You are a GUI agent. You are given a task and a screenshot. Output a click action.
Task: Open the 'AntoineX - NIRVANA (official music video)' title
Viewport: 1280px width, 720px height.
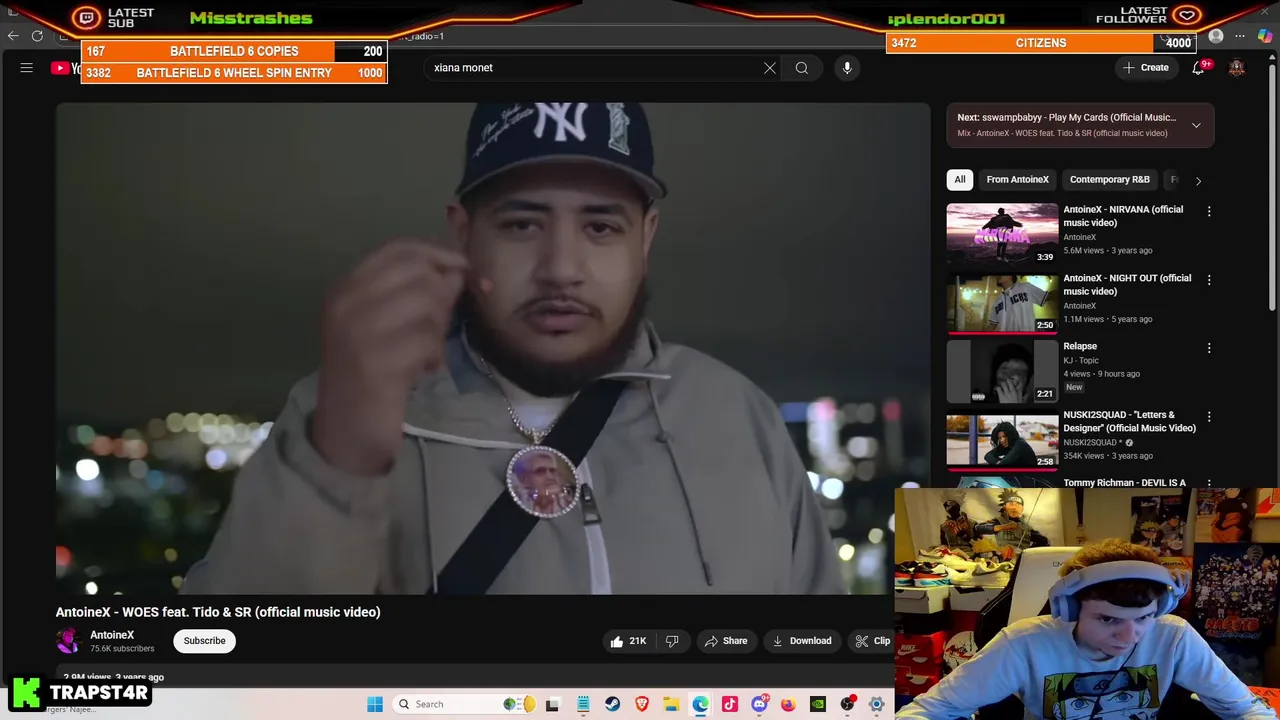pos(1123,216)
